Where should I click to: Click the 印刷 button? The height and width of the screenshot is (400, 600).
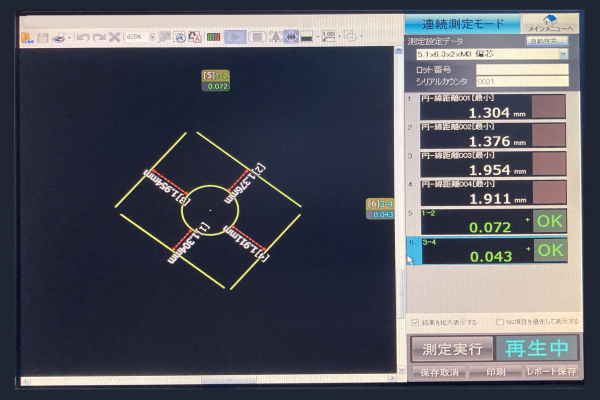click(496, 372)
